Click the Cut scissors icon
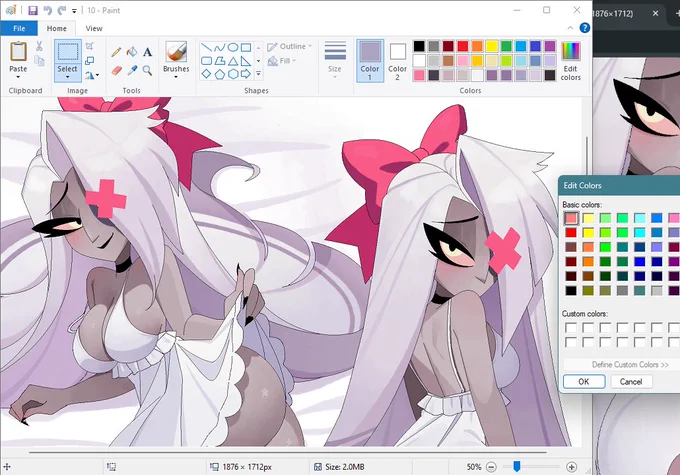The height and width of the screenshot is (475, 680). point(39,46)
